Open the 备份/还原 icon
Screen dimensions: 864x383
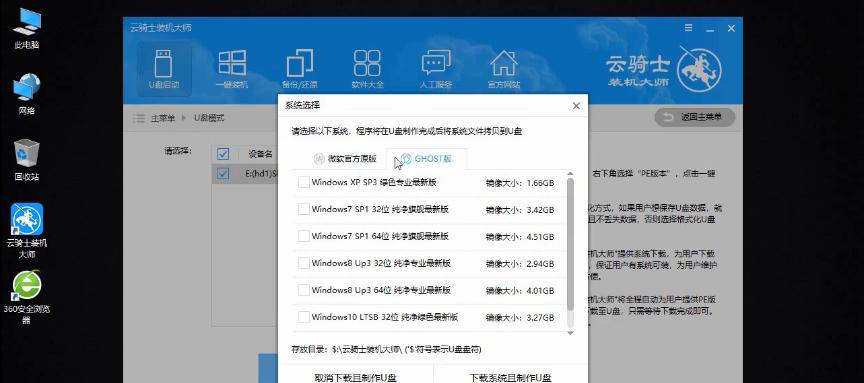(299, 69)
